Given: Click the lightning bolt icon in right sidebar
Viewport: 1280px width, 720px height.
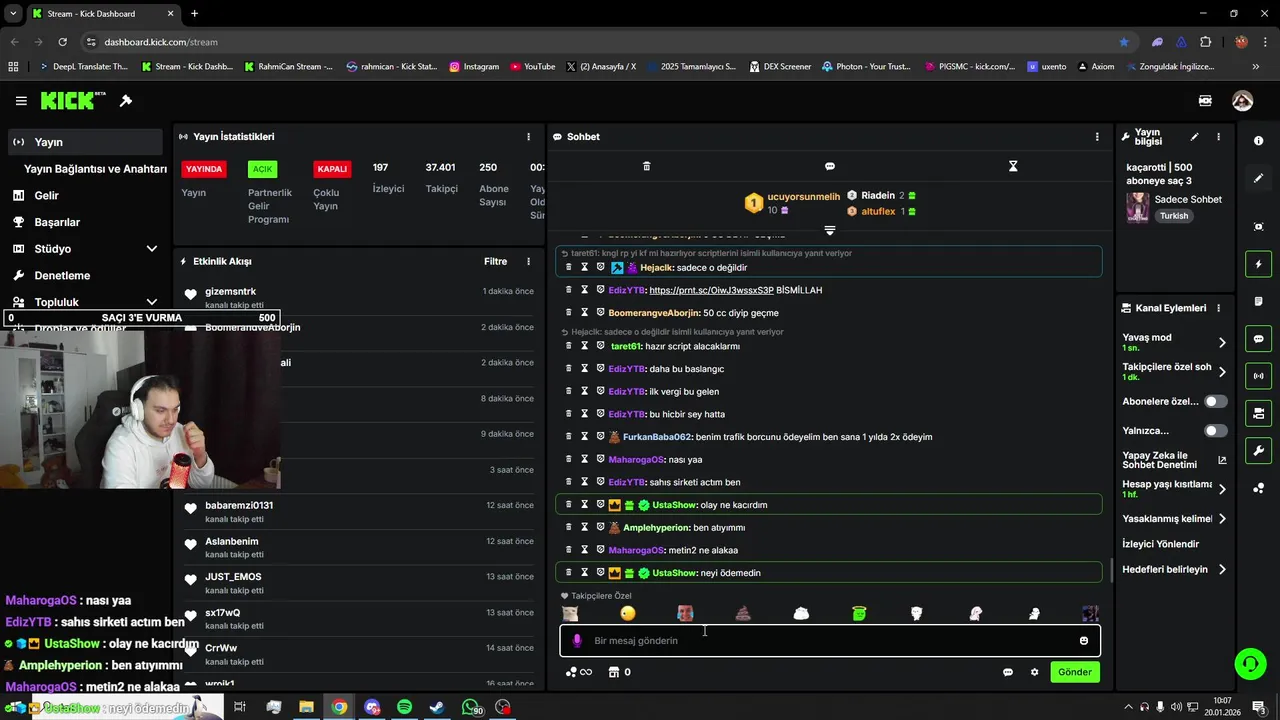Looking at the screenshot, I should coord(1258,264).
